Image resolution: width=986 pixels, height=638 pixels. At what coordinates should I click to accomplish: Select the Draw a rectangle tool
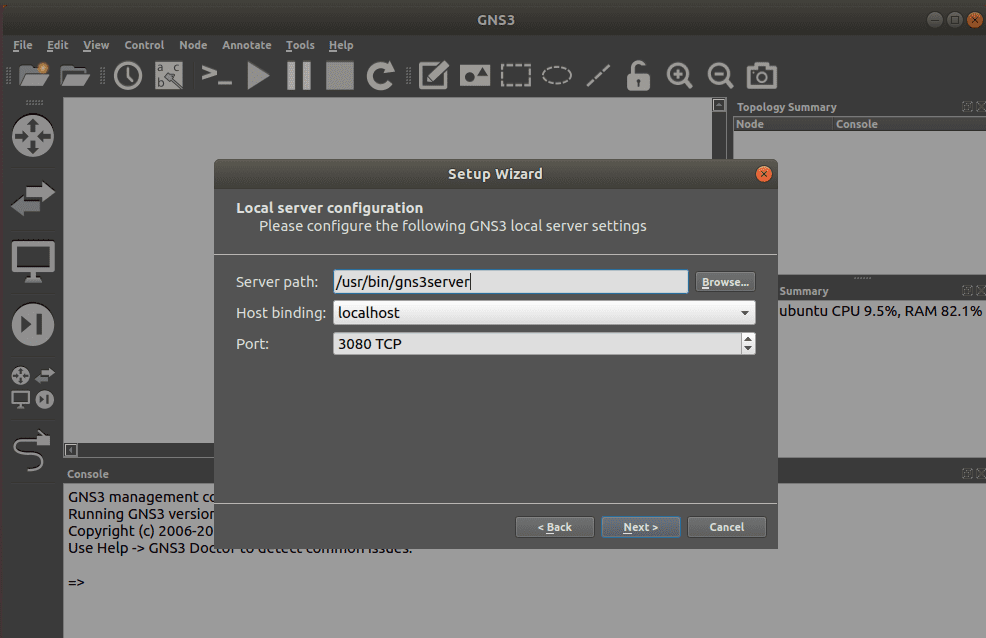[516, 76]
